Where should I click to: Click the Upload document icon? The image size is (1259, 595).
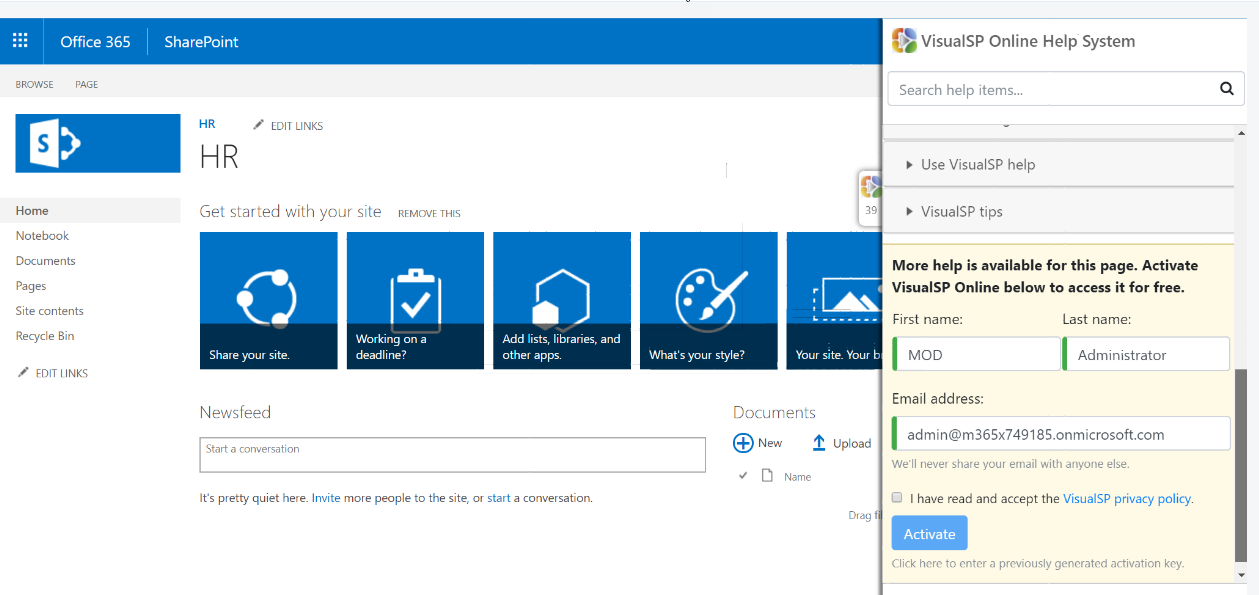click(819, 442)
